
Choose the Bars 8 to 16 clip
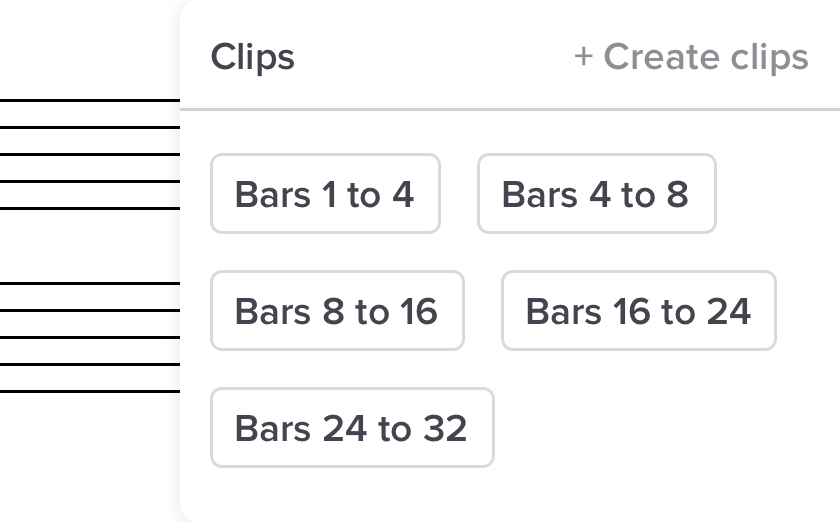pos(337,311)
